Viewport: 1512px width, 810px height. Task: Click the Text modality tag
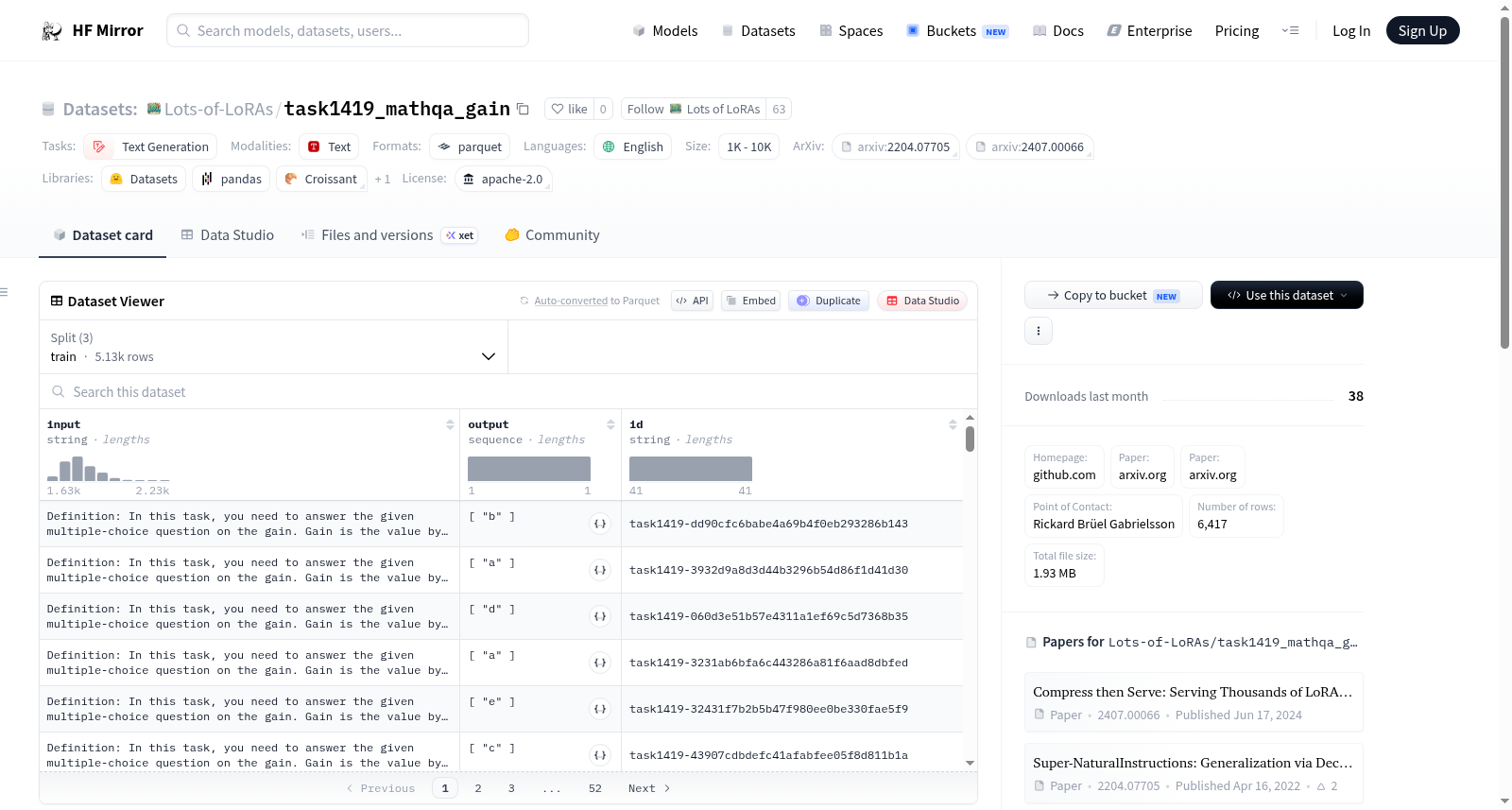[x=329, y=146]
